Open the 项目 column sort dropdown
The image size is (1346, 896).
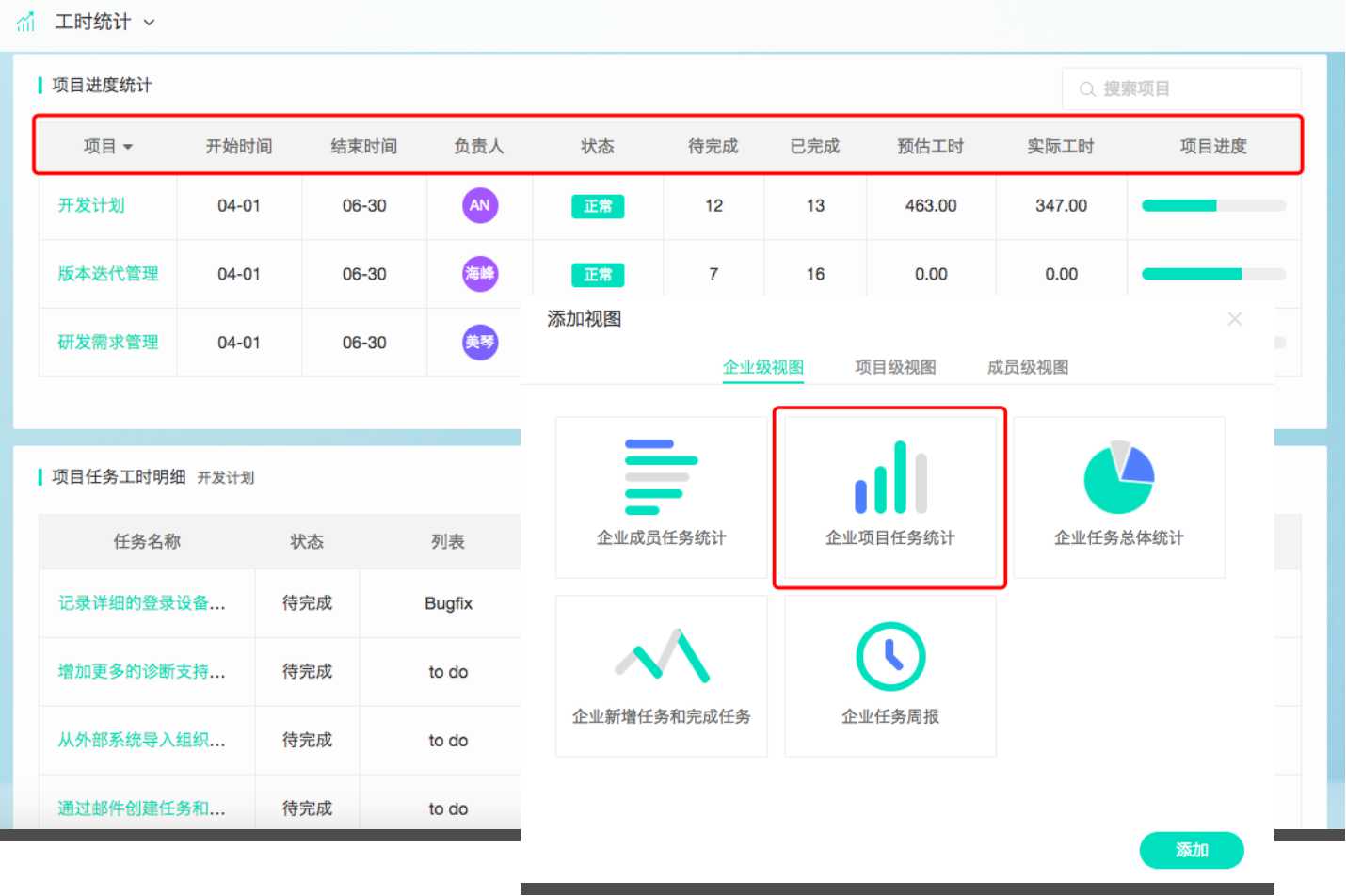[127, 146]
